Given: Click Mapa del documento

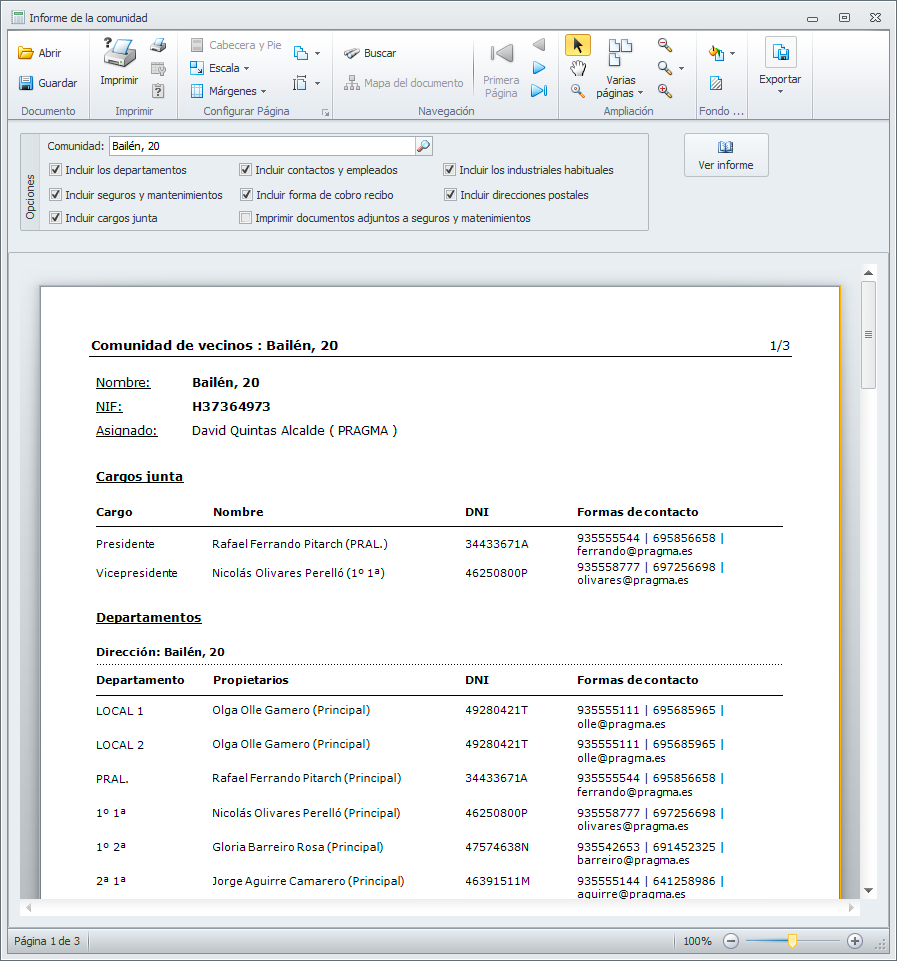Looking at the screenshot, I should pyautogui.click(x=403, y=83).
